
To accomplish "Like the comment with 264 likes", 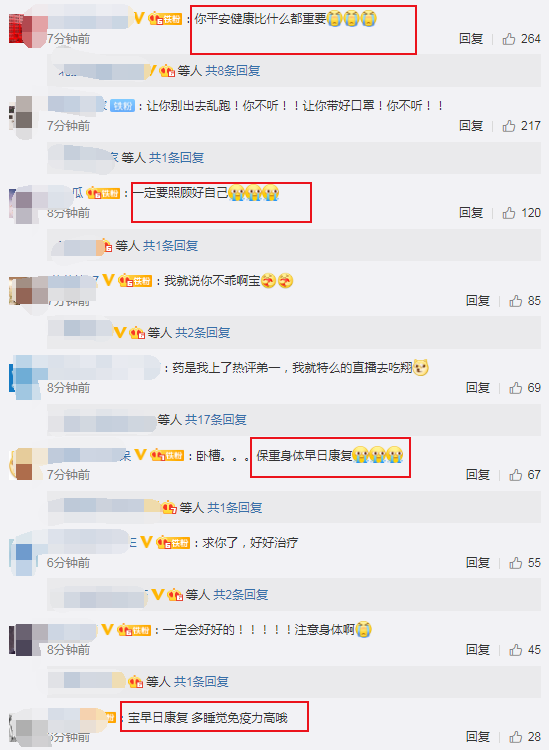I will click(x=509, y=39).
